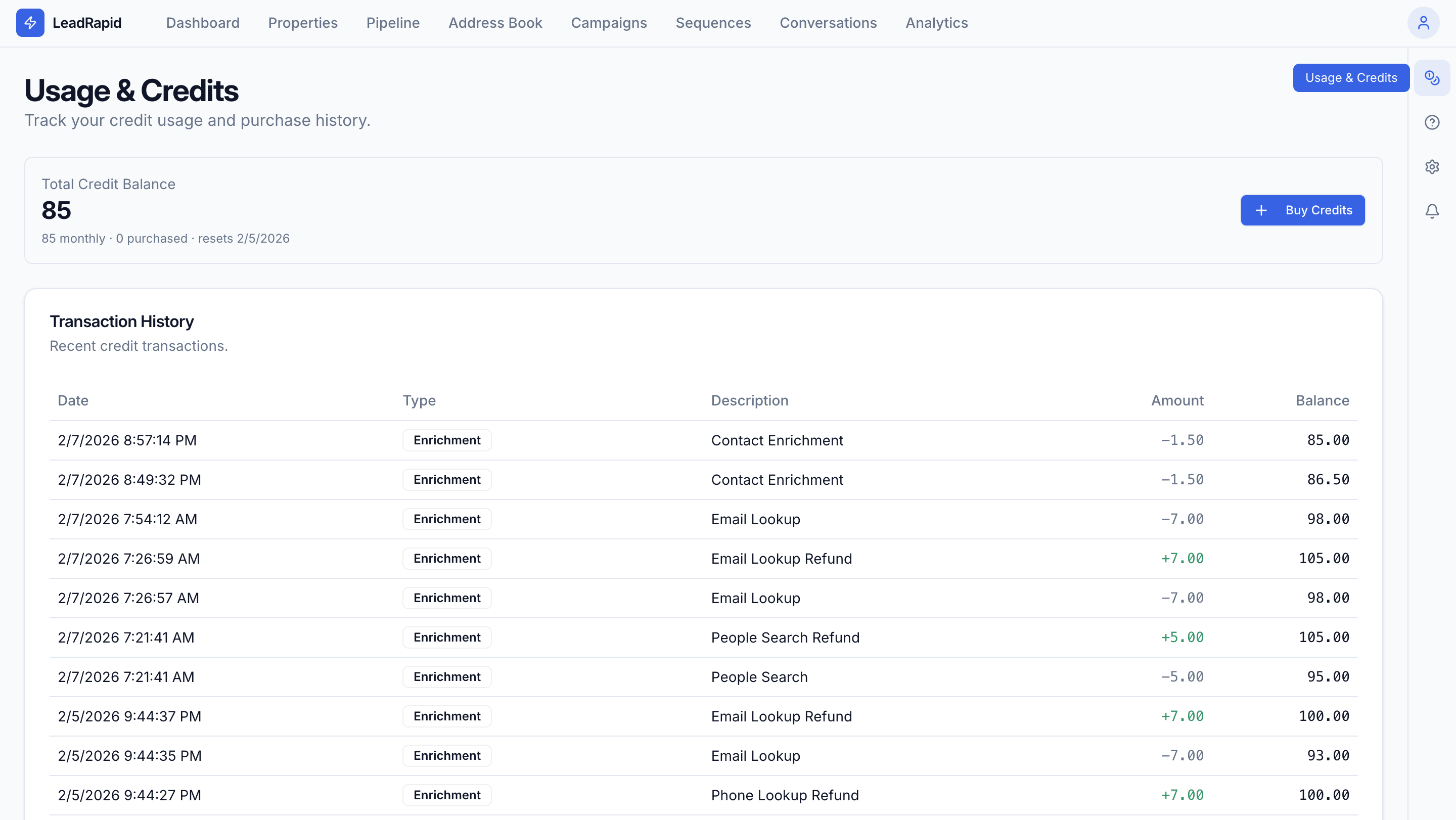Screen dimensions: 1456x820
Task: Go to Conversations
Action: 828,23
